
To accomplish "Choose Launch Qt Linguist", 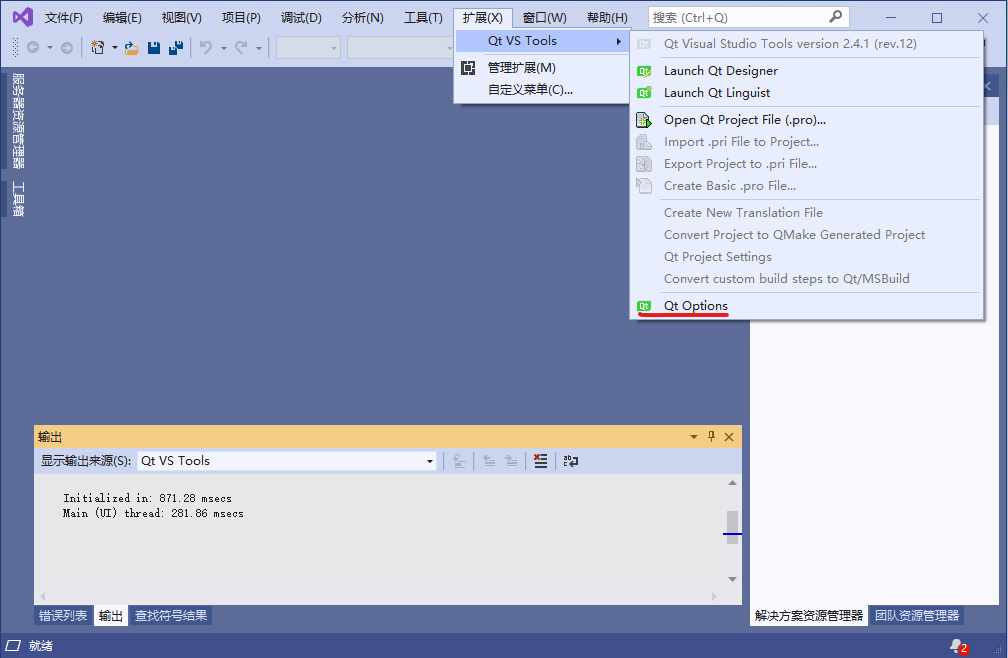I will (x=807, y=93).
